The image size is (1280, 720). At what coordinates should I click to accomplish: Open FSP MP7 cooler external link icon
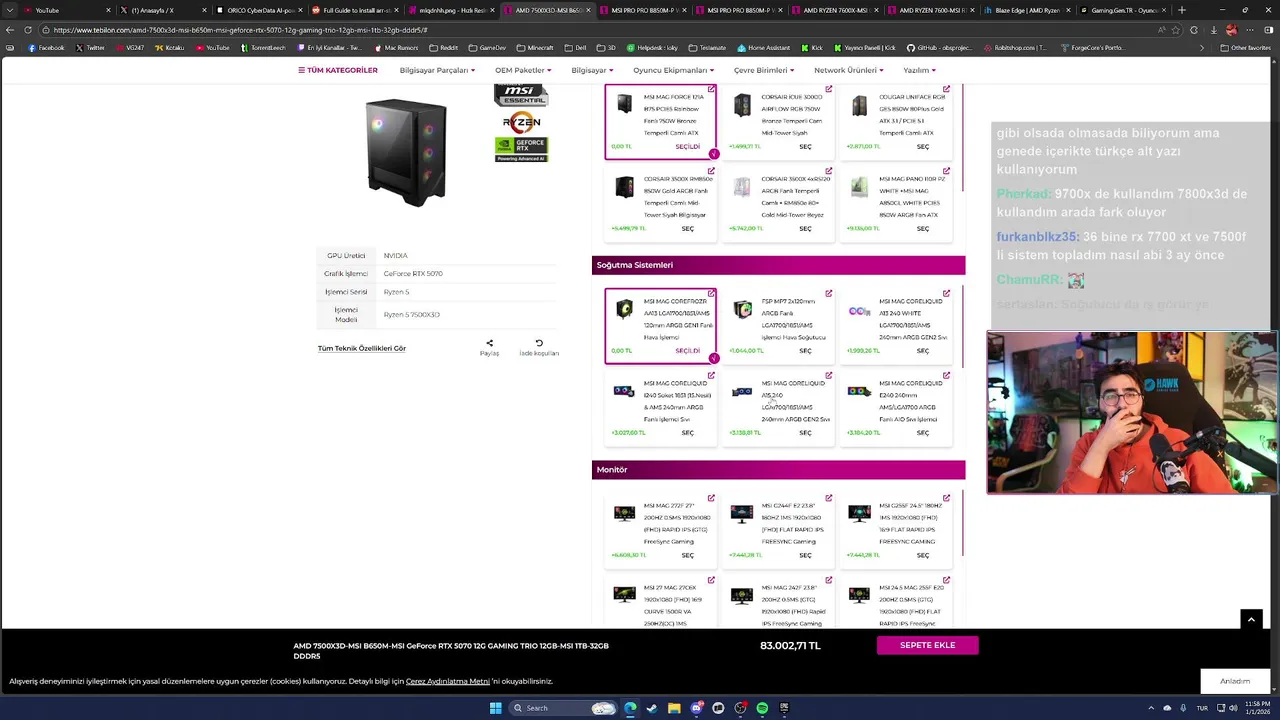click(829, 294)
